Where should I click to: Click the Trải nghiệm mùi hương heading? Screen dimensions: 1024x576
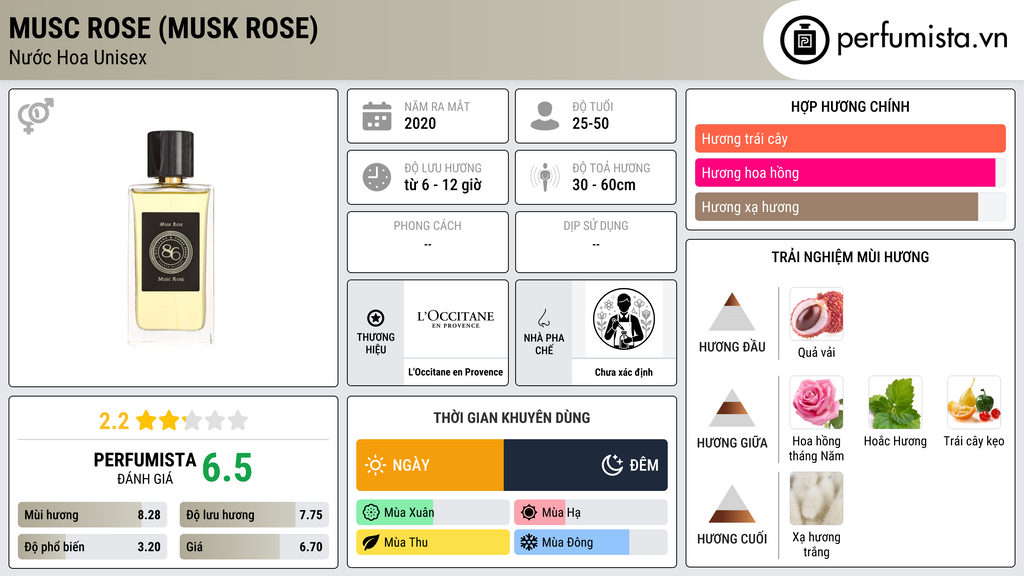(850, 257)
